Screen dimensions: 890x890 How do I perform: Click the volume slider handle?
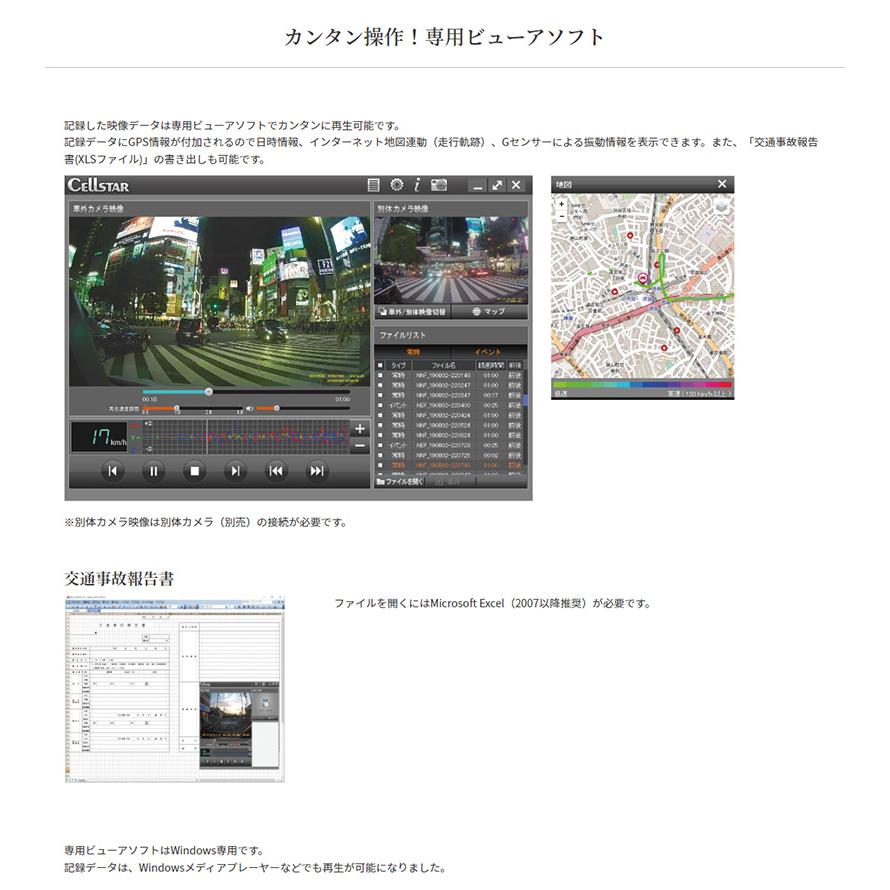tap(276, 408)
